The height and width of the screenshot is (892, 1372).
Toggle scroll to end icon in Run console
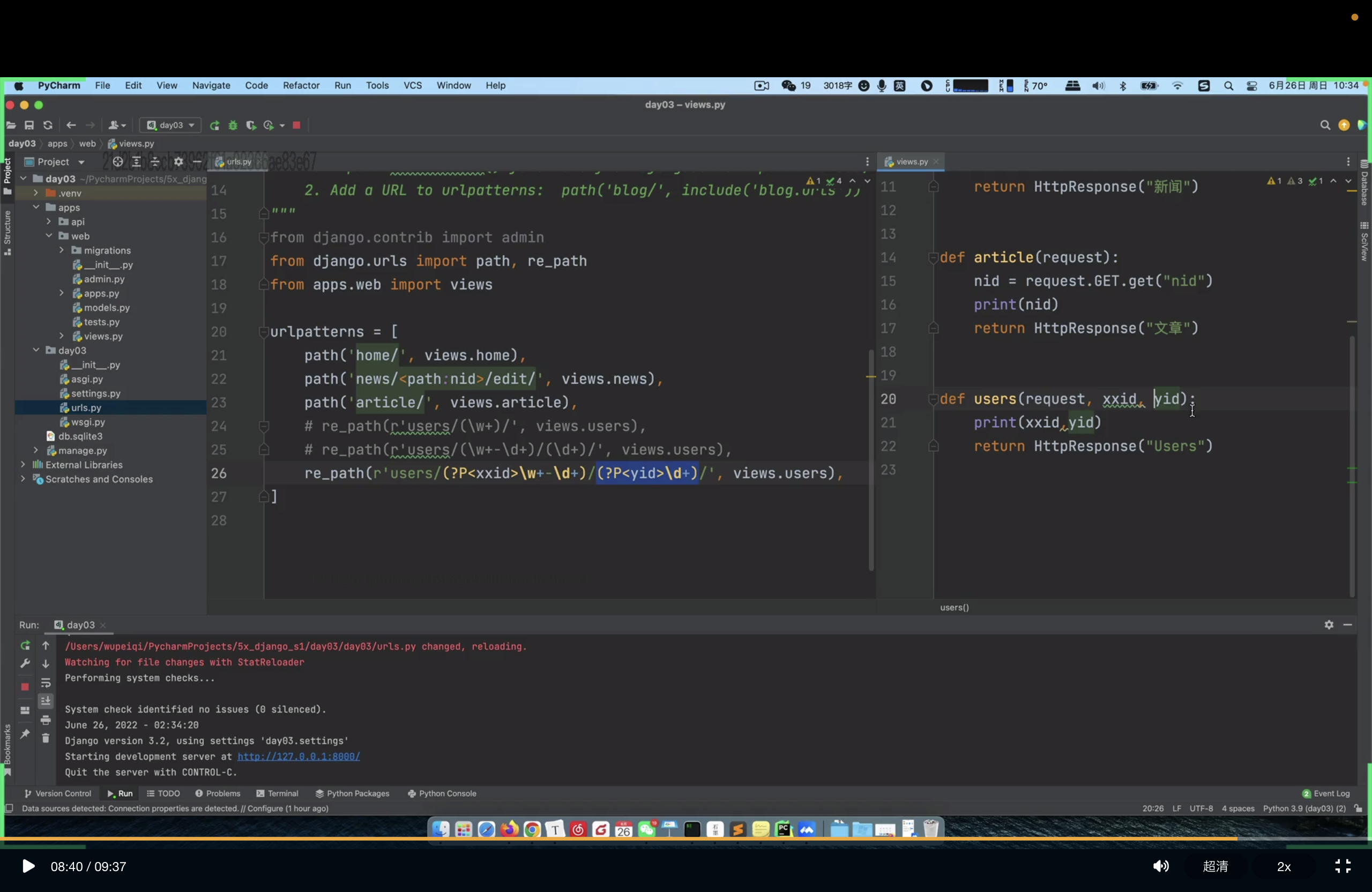coord(46,701)
